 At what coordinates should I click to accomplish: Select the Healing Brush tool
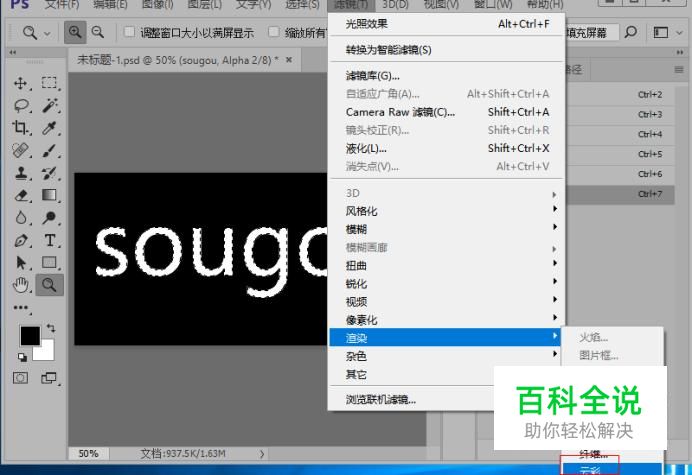click(20, 151)
